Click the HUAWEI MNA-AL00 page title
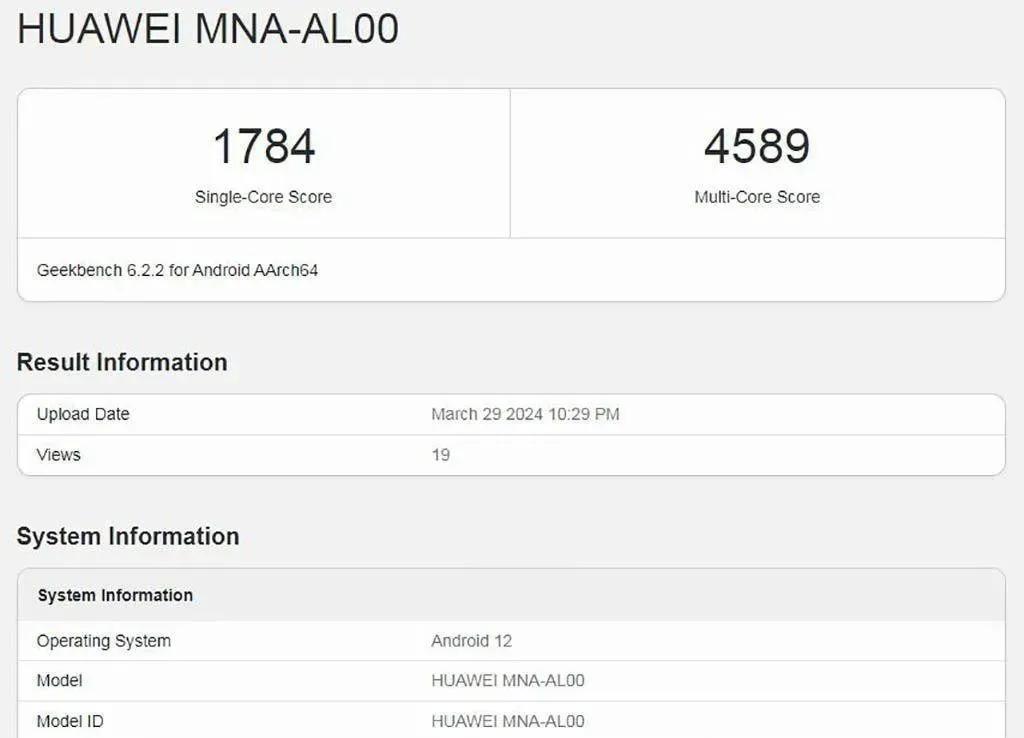 [x=208, y=29]
